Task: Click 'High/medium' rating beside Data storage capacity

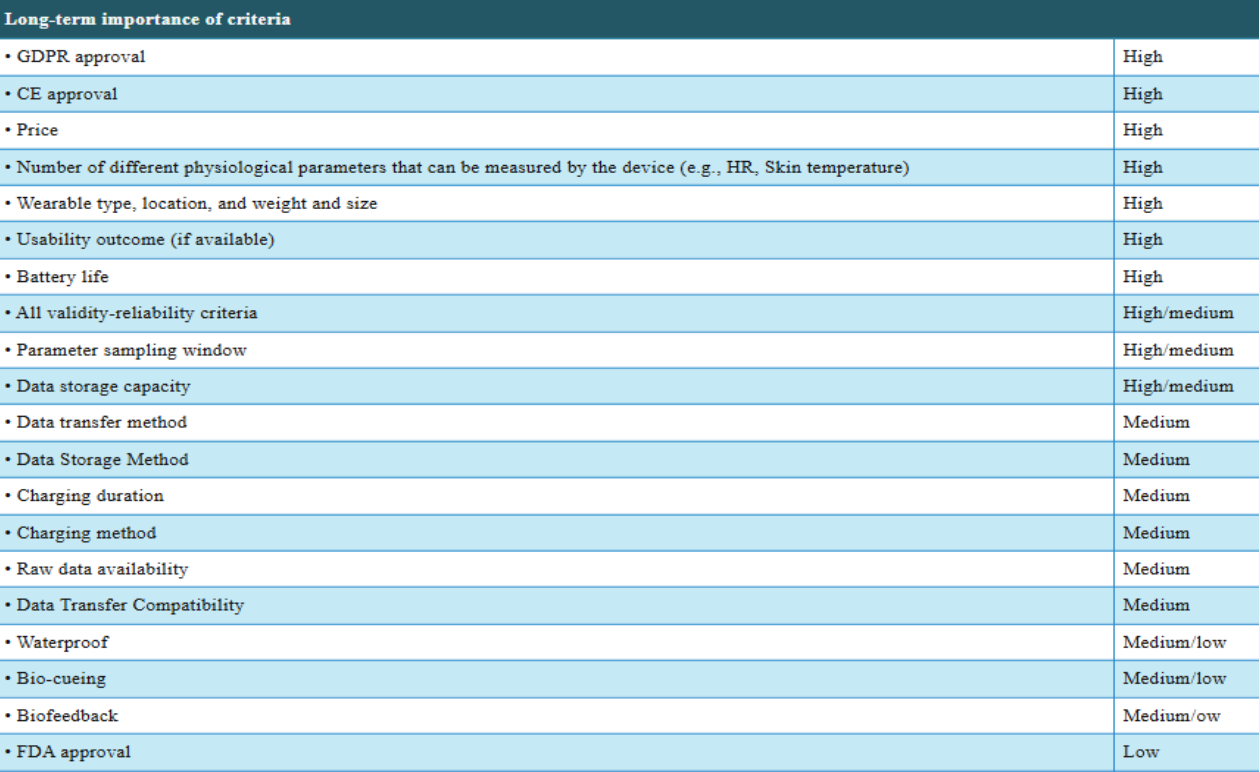Action: tap(1177, 386)
